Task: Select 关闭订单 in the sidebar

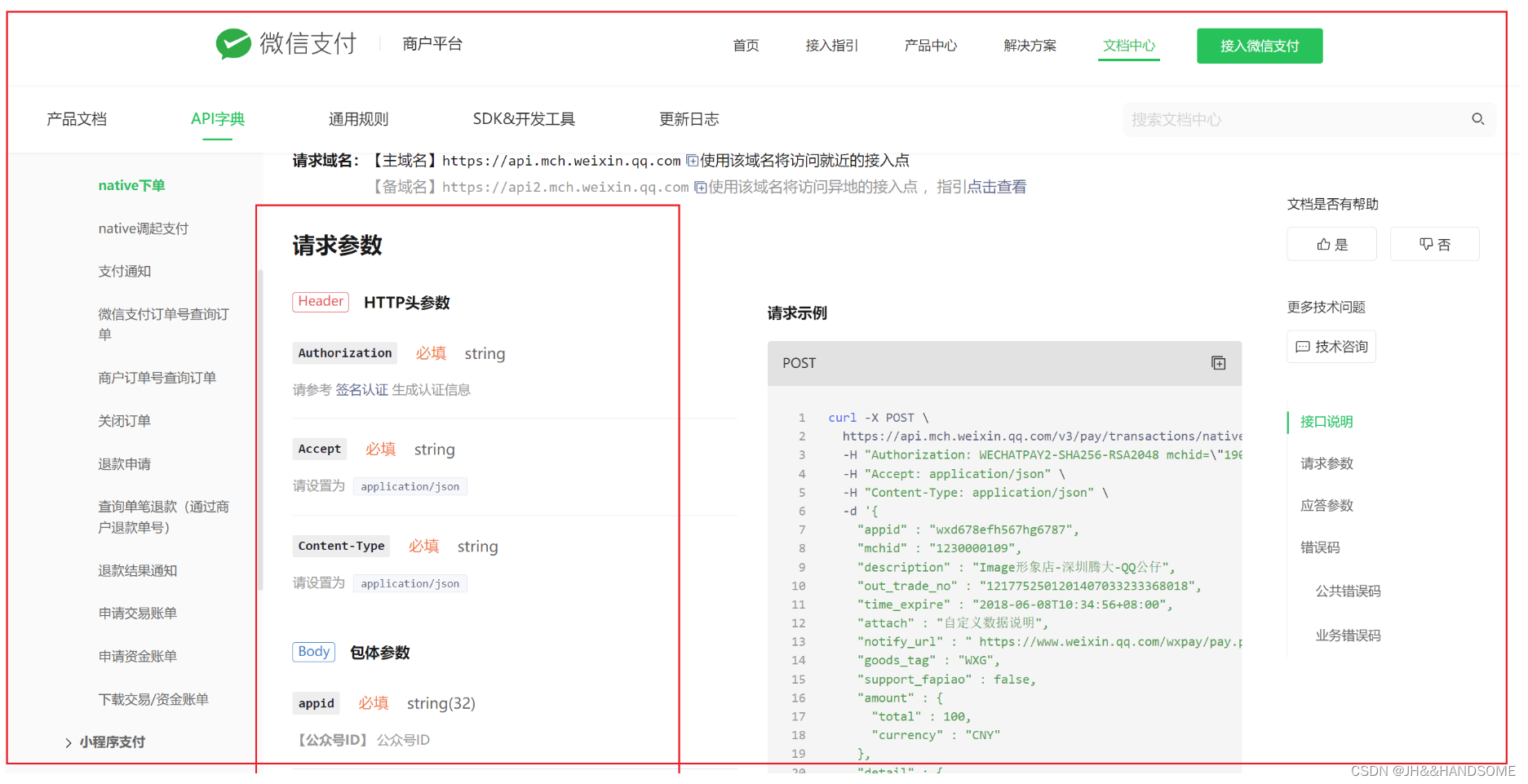Action: 125,421
